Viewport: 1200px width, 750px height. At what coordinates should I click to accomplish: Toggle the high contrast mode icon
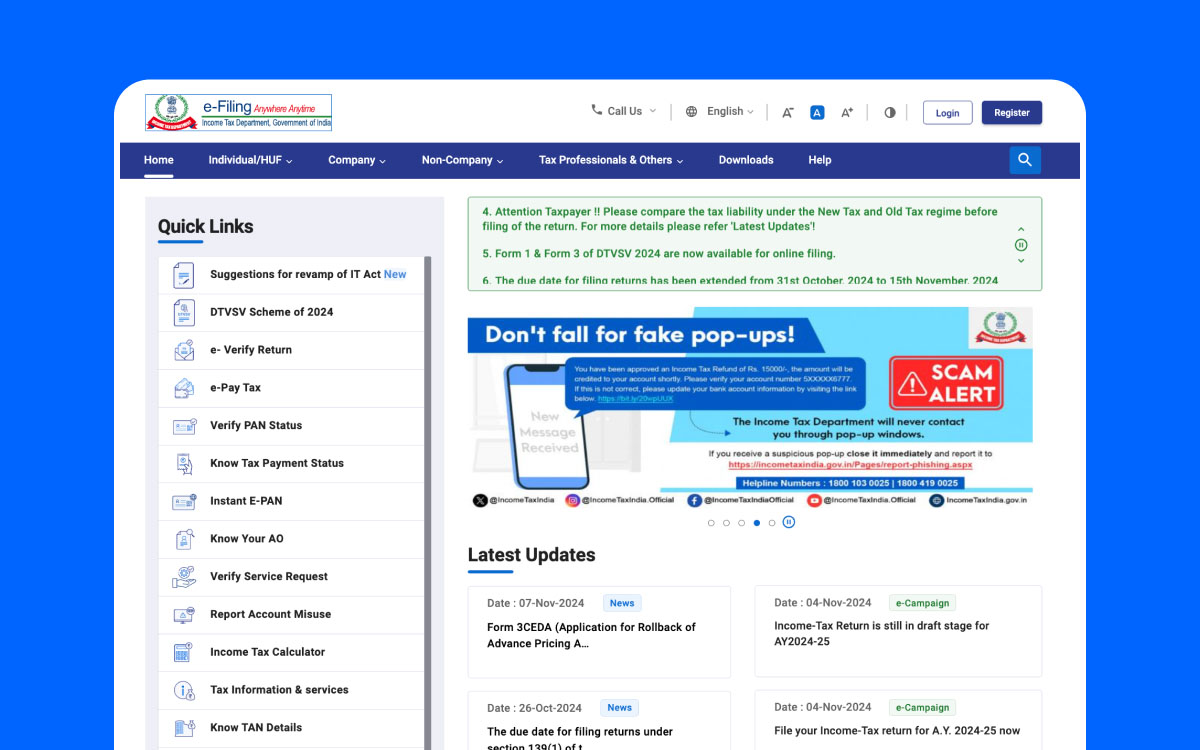coord(890,113)
